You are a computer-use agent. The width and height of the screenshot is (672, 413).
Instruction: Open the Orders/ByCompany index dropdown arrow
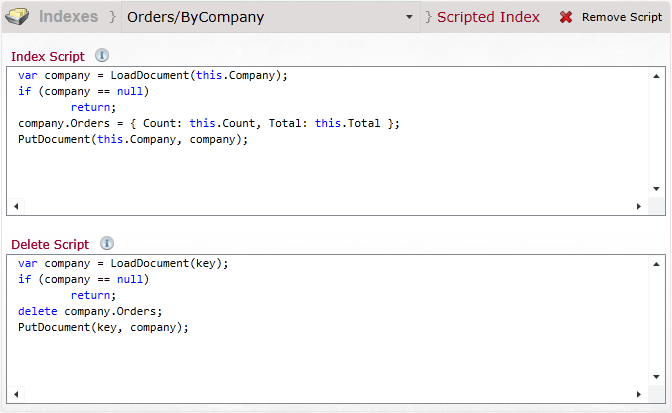409,17
